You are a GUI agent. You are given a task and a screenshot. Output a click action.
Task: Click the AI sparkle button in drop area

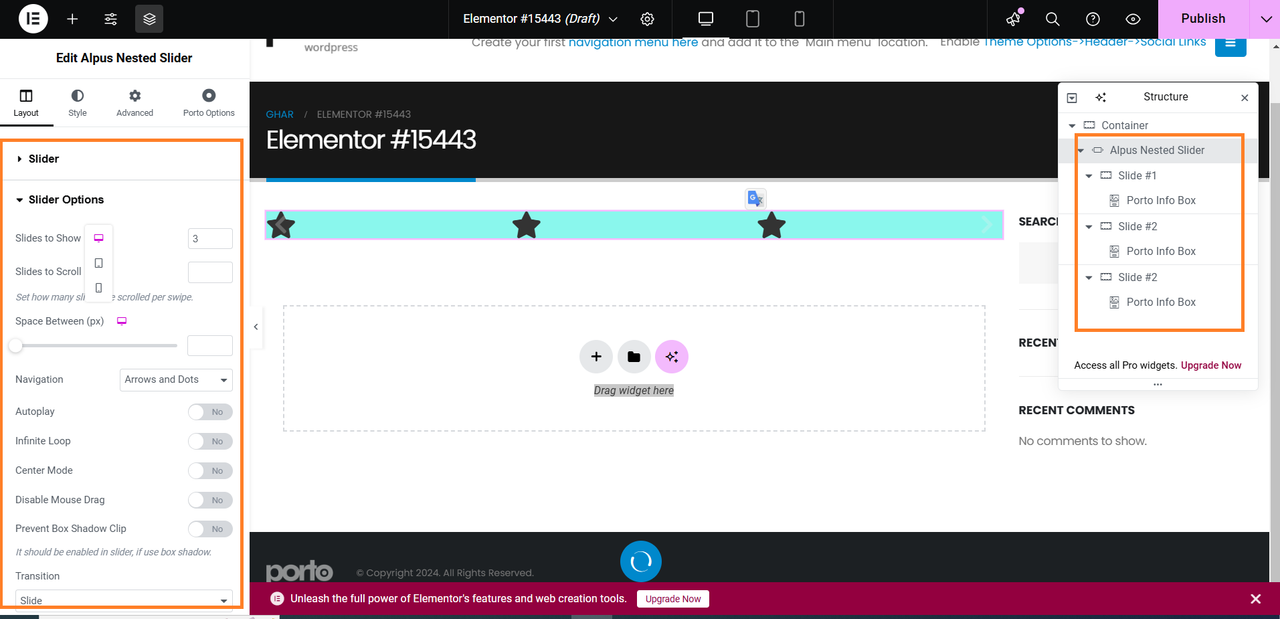[x=672, y=356]
